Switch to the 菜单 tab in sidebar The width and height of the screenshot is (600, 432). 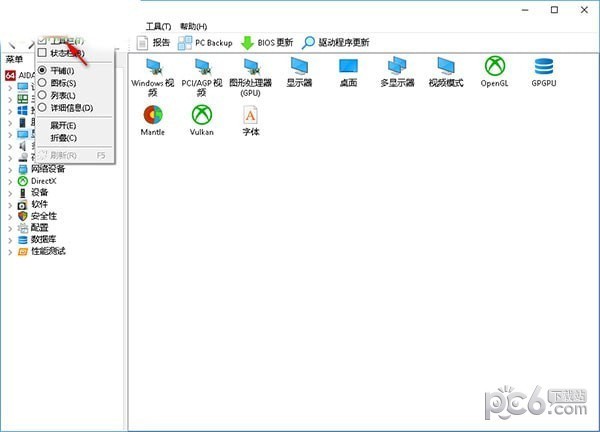click(x=14, y=59)
